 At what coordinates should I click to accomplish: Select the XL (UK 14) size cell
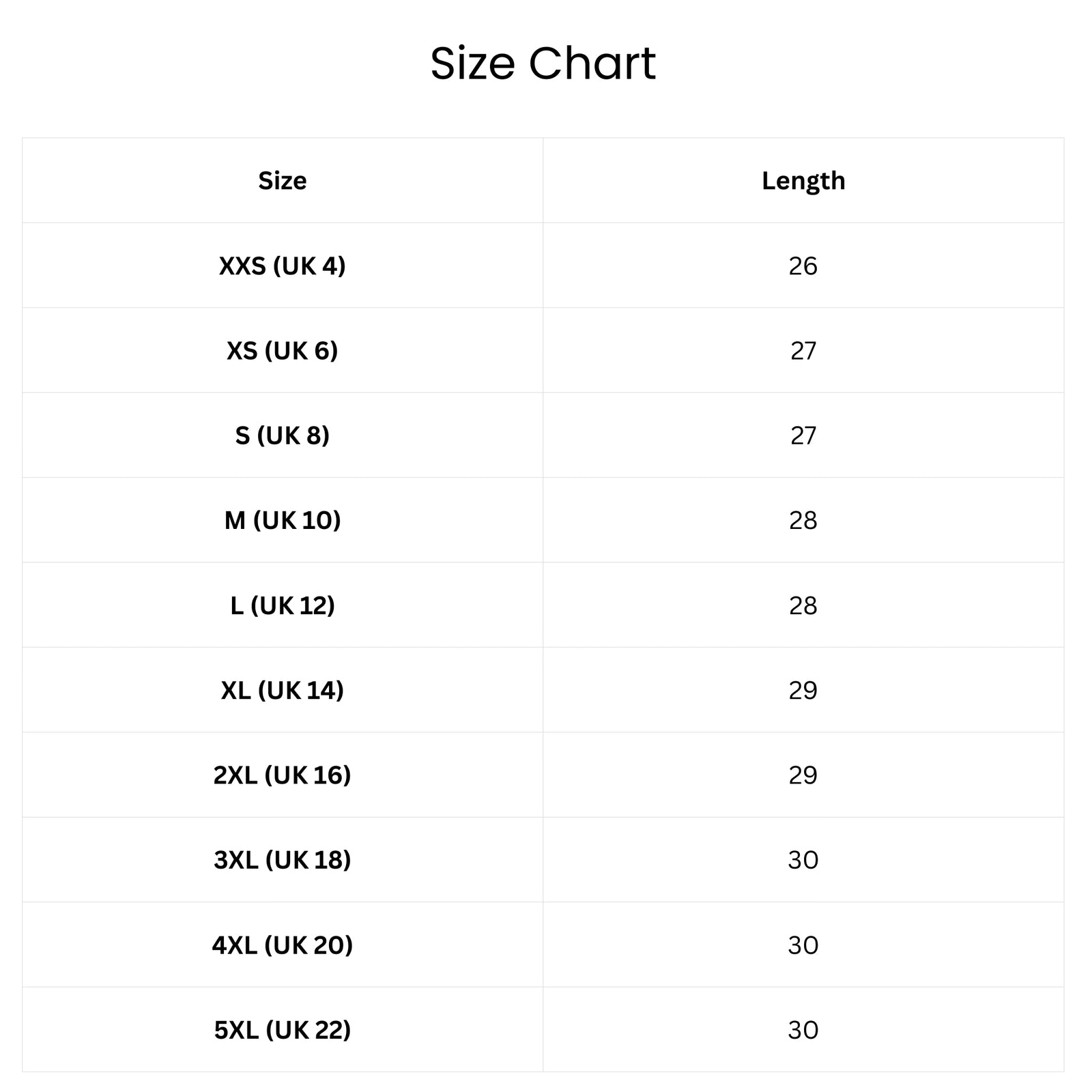282,690
